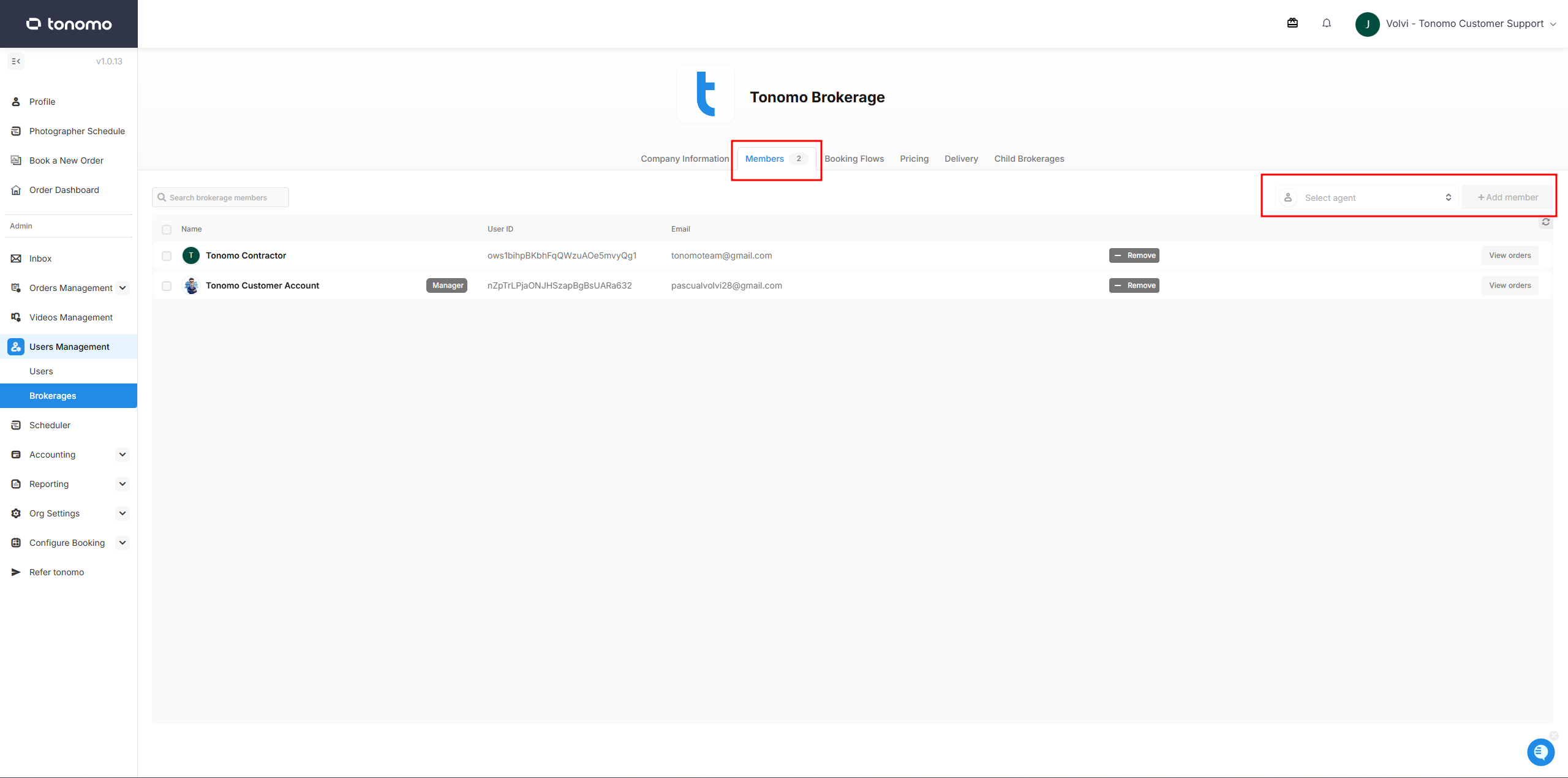The image size is (1568, 778).
Task: Open Refer tonomo menu item
Action: tap(56, 572)
